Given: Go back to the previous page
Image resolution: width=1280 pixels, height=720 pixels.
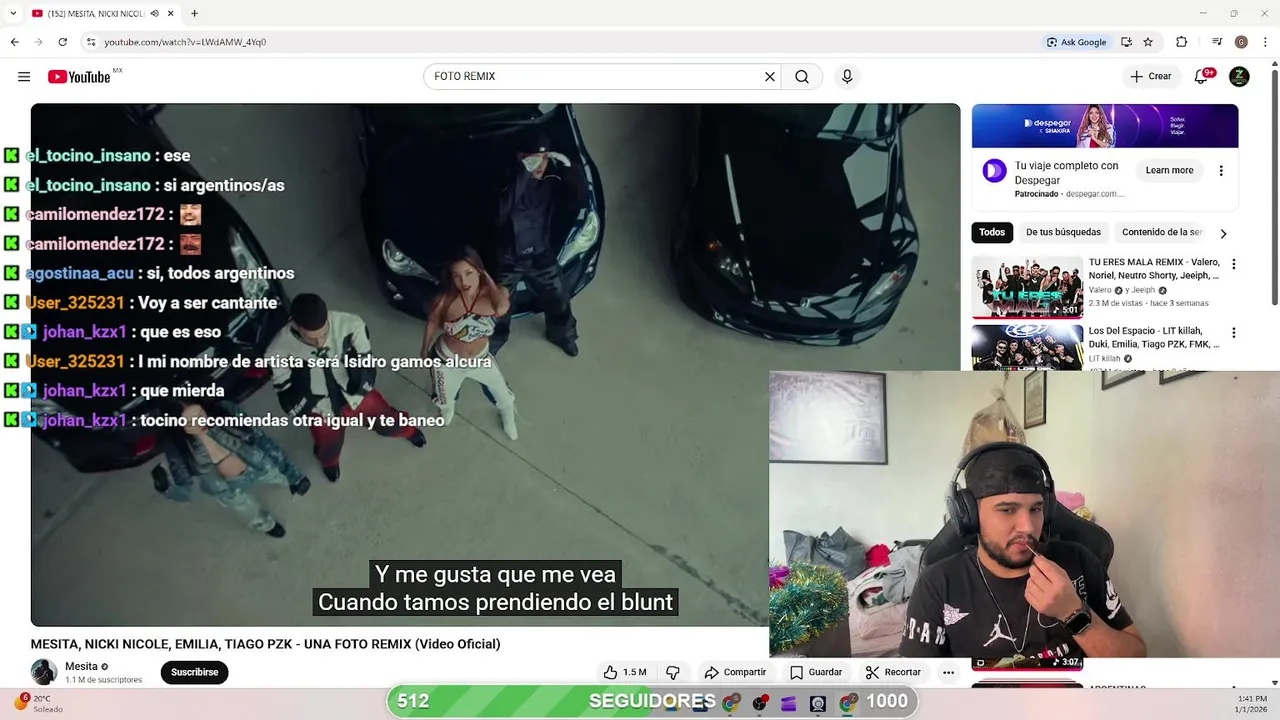Looking at the screenshot, I should (14, 42).
